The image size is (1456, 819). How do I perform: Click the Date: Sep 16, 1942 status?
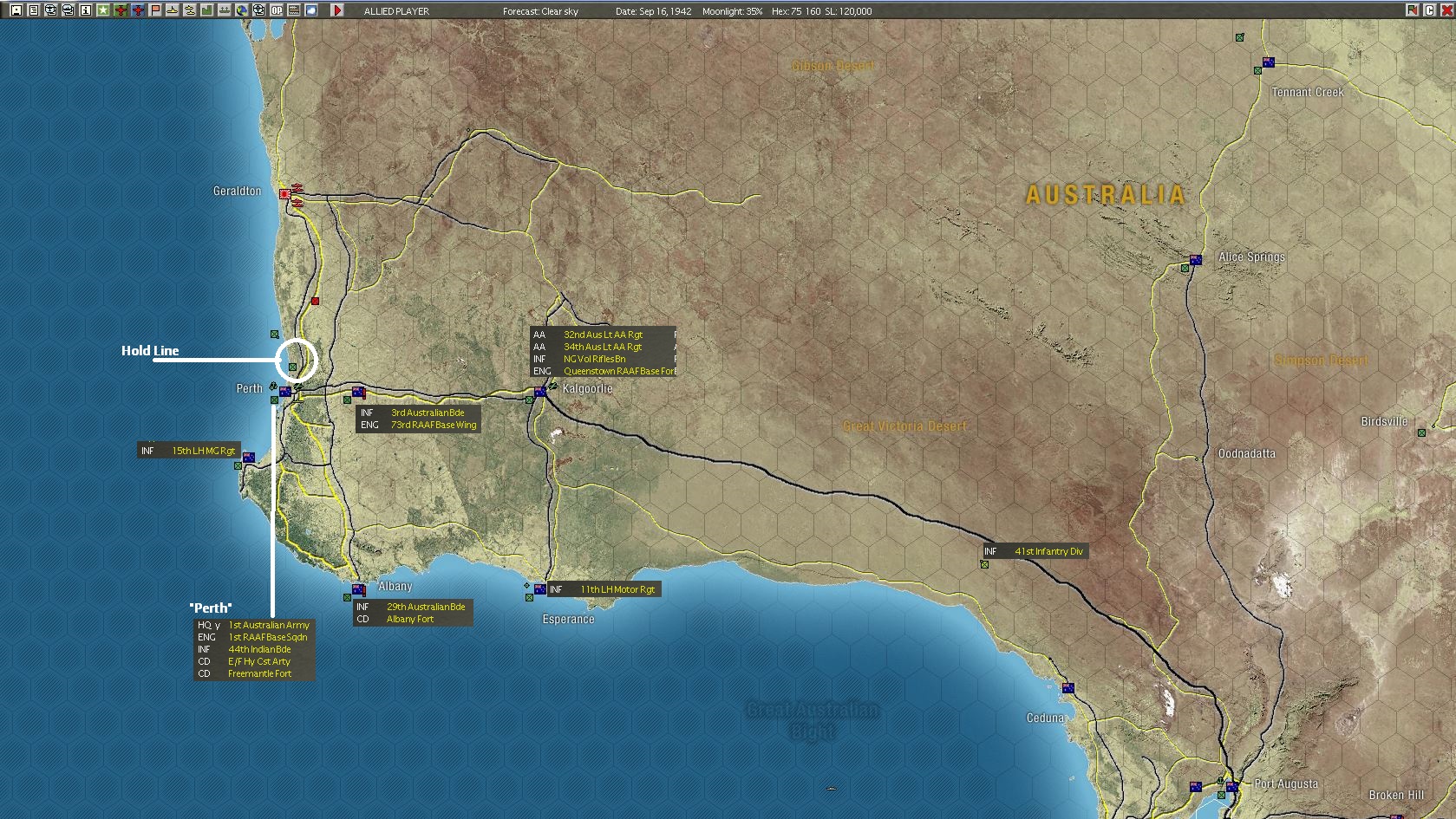coord(653,11)
